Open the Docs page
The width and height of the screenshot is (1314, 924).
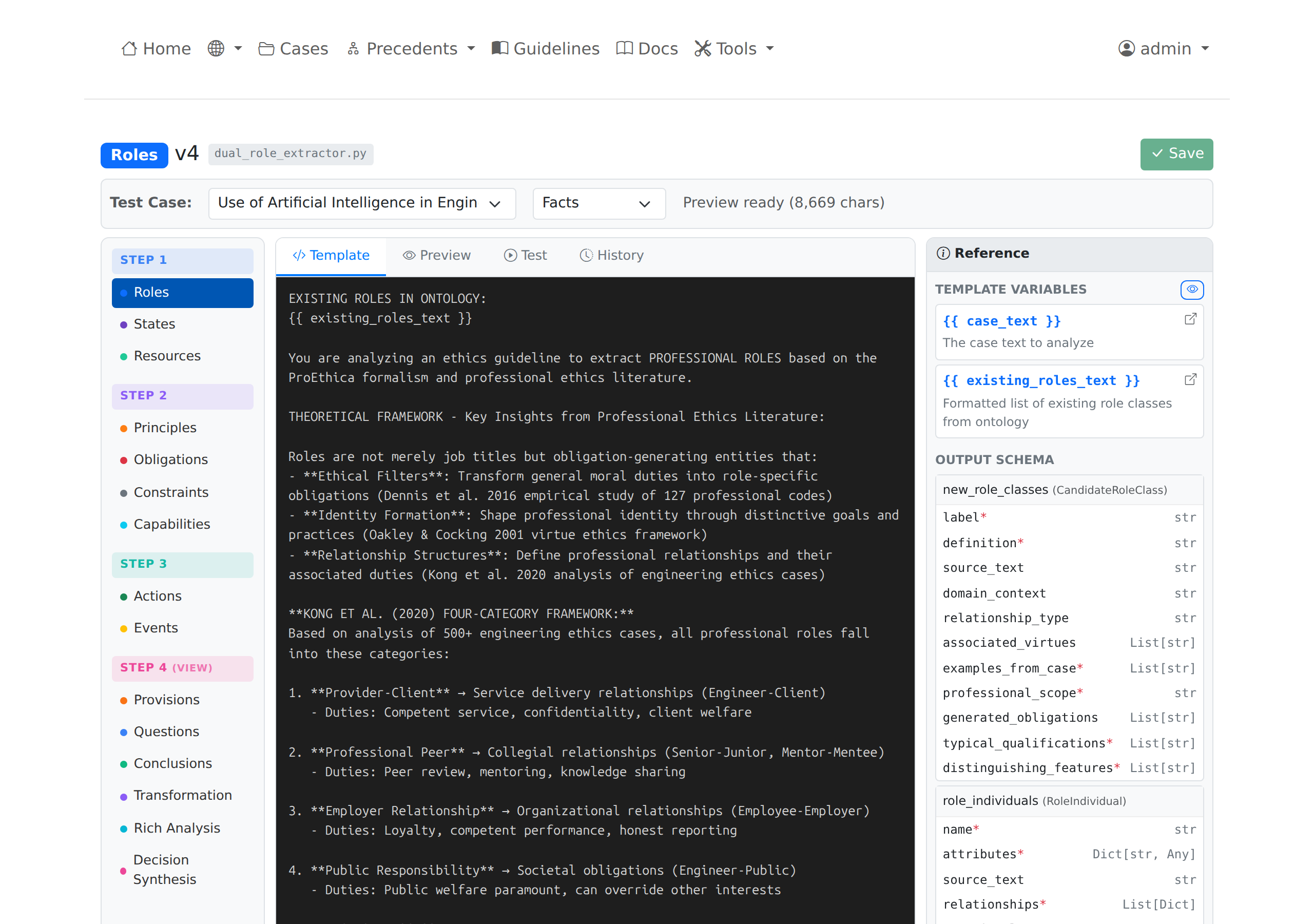point(647,49)
